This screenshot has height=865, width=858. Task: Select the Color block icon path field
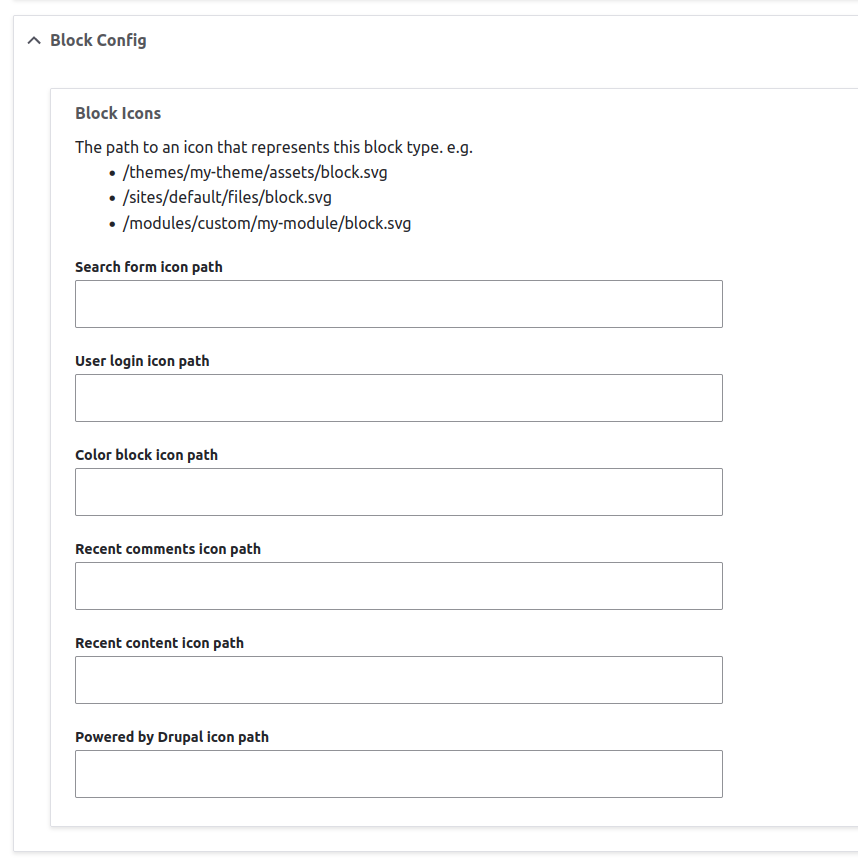pyautogui.click(x=398, y=491)
